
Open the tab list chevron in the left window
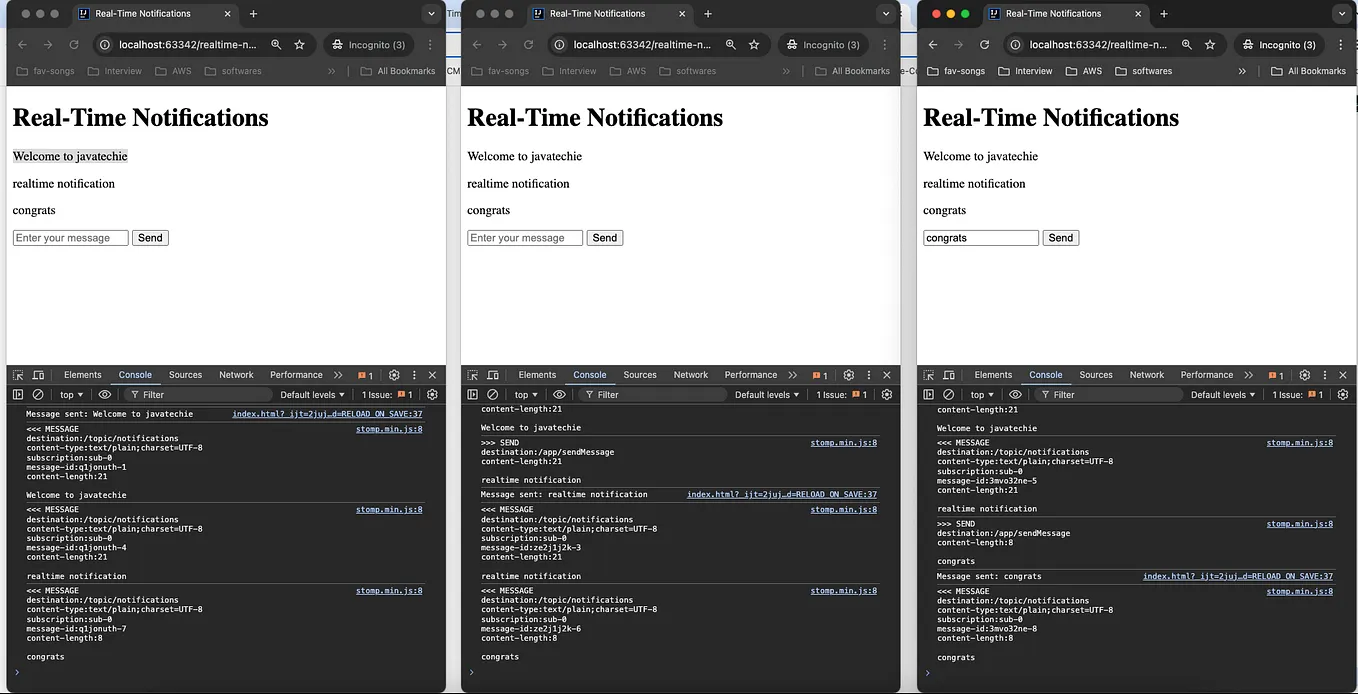click(430, 14)
